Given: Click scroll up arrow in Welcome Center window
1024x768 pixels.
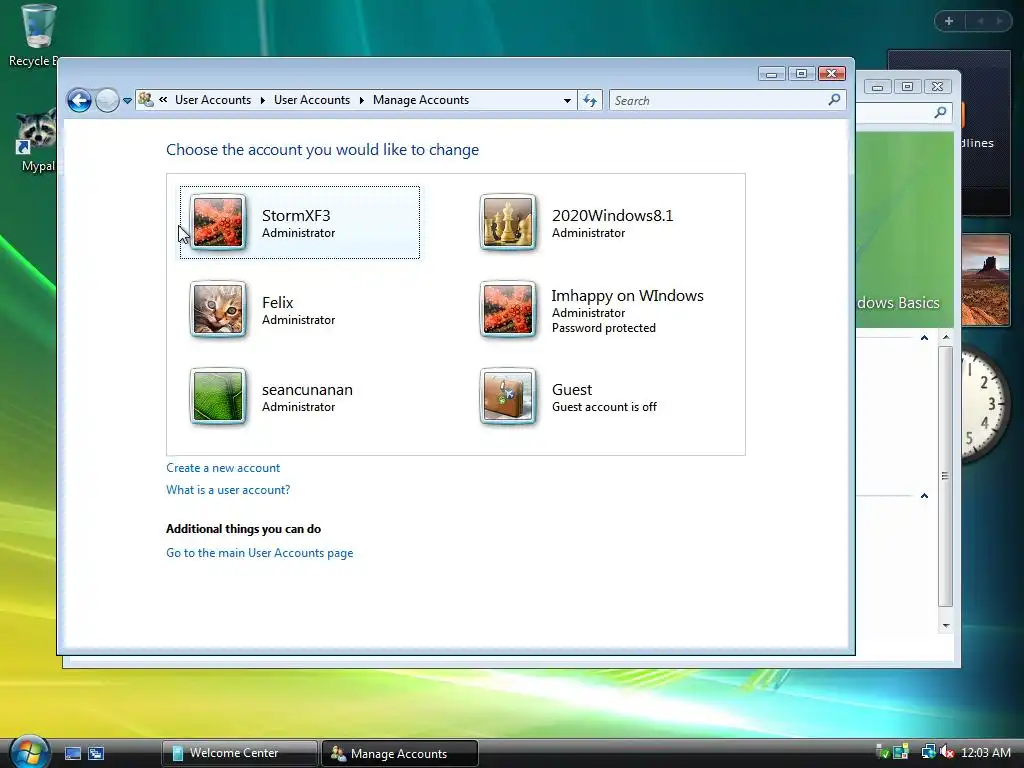Looking at the screenshot, I should coord(946,337).
